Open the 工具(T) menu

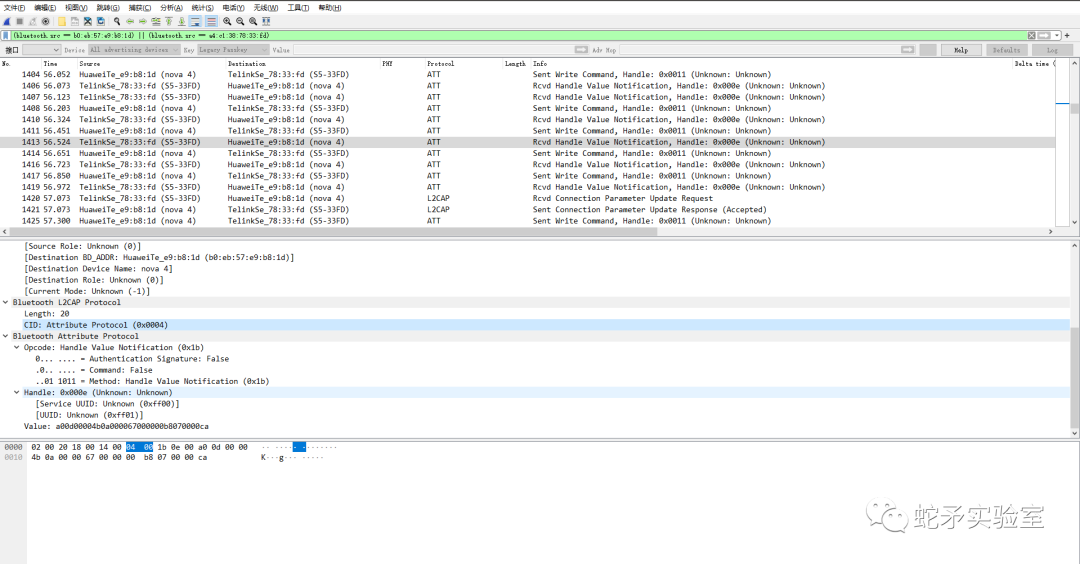[298, 8]
